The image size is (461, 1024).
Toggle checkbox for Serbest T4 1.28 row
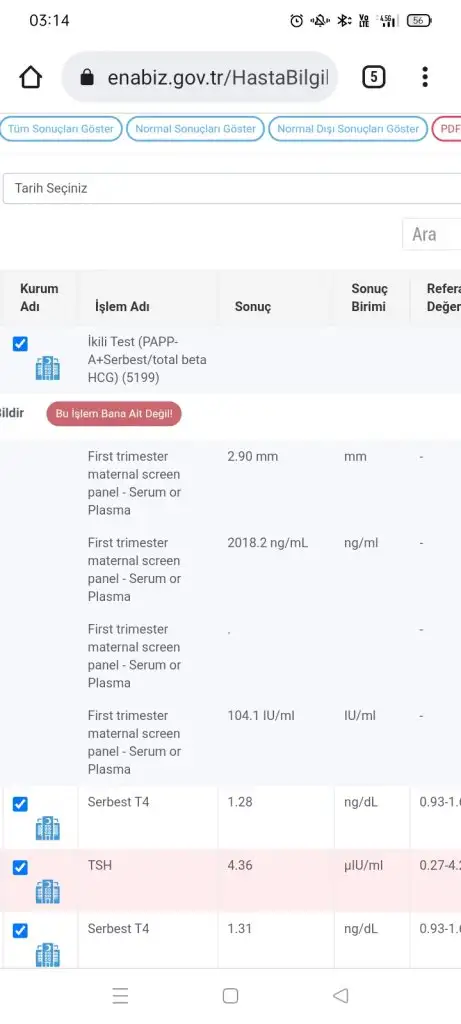[x=20, y=804]
